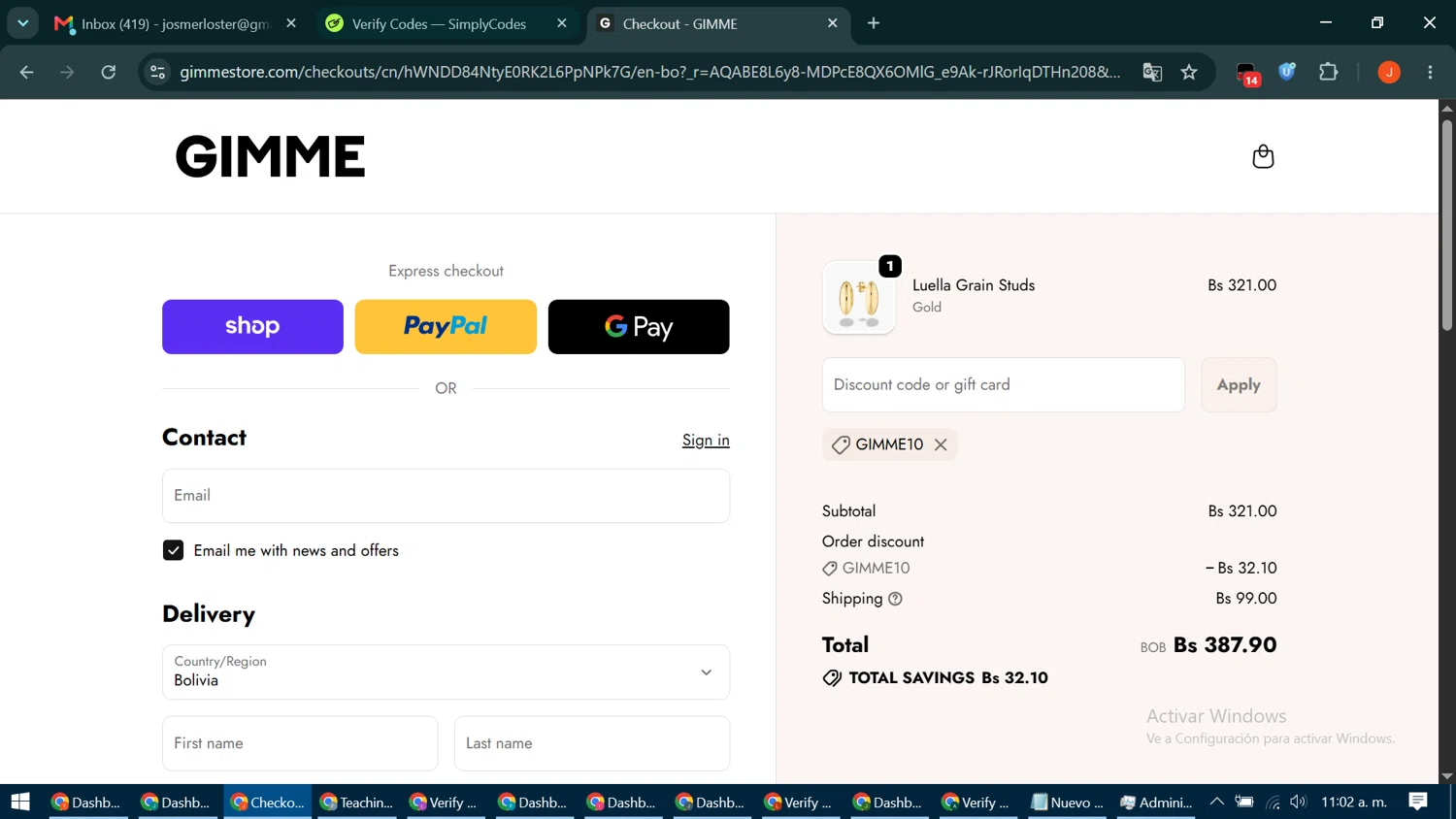Show hidden system tray icons
The width and height of the screenshot is (1456, 819).
[x=1216, y=802]
